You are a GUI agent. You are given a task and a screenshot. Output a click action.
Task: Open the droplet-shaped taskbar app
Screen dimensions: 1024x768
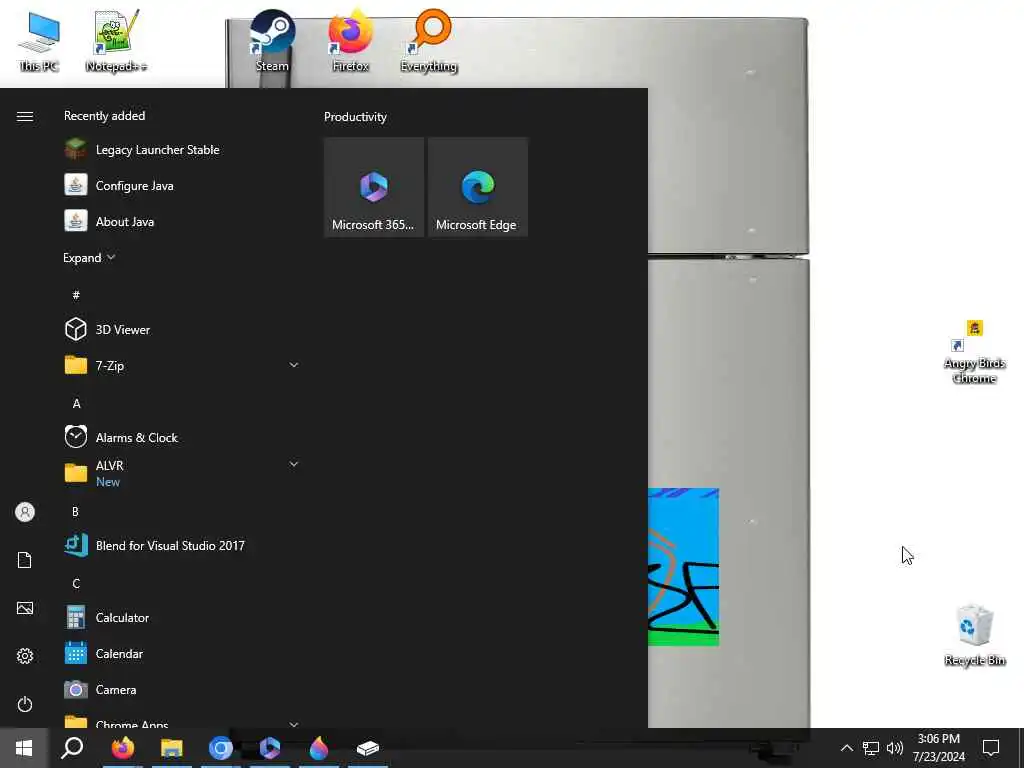319,748
